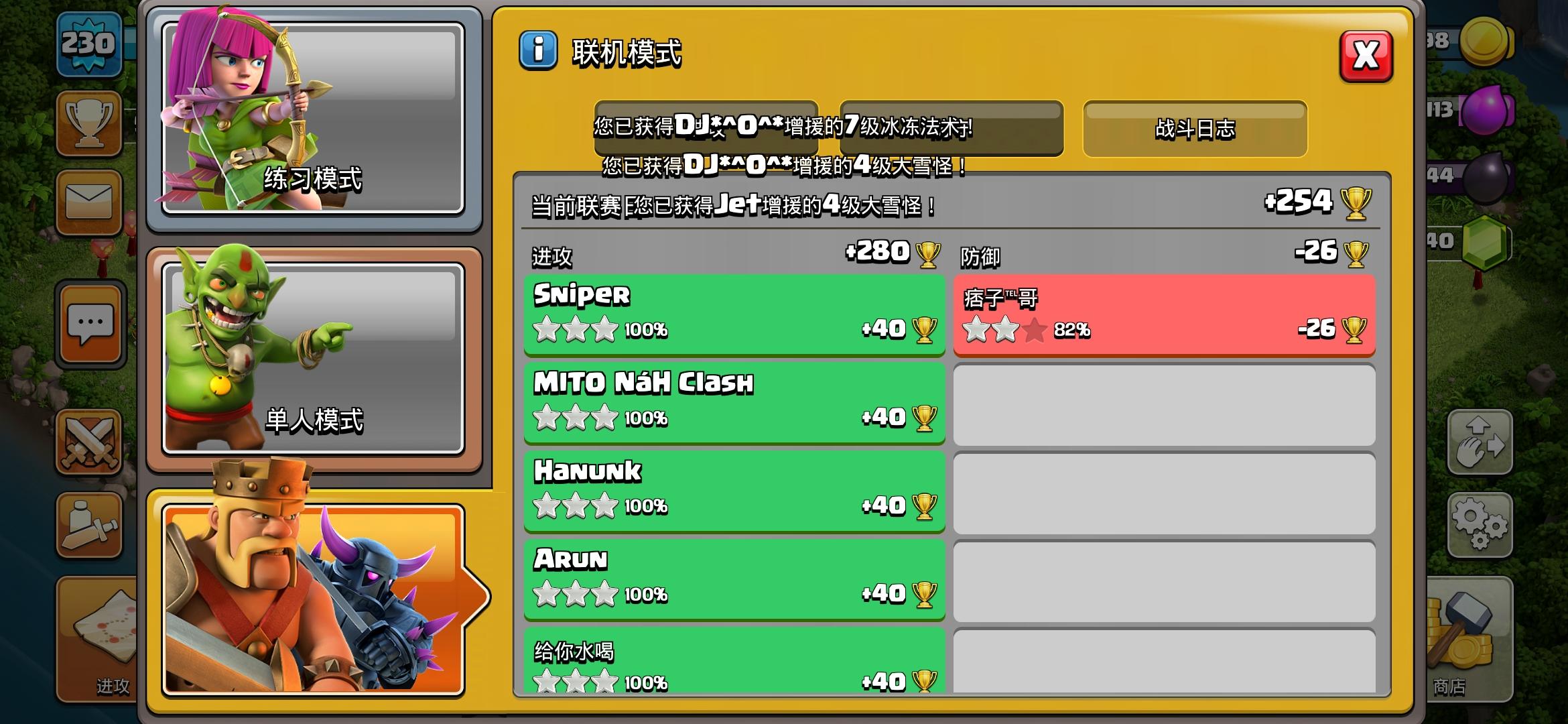Open the chat speech bubble icon
The height and width of the screenshot is (724, 1568).
click(x=90, y=324)
